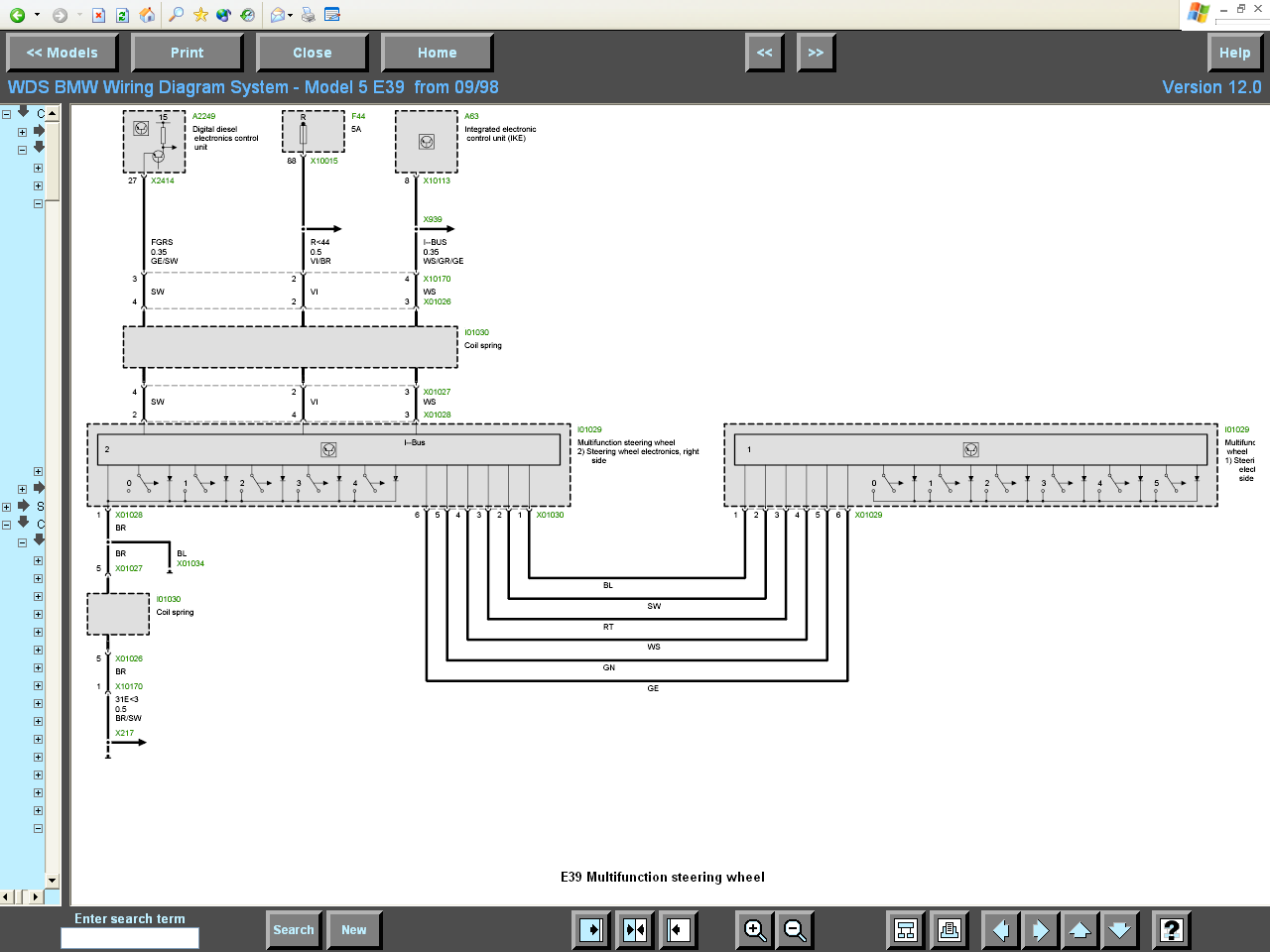Viewport: 1270px width, 952px height.
Task: Click the tree horizontal scroll right arrow
Action: 37,896
